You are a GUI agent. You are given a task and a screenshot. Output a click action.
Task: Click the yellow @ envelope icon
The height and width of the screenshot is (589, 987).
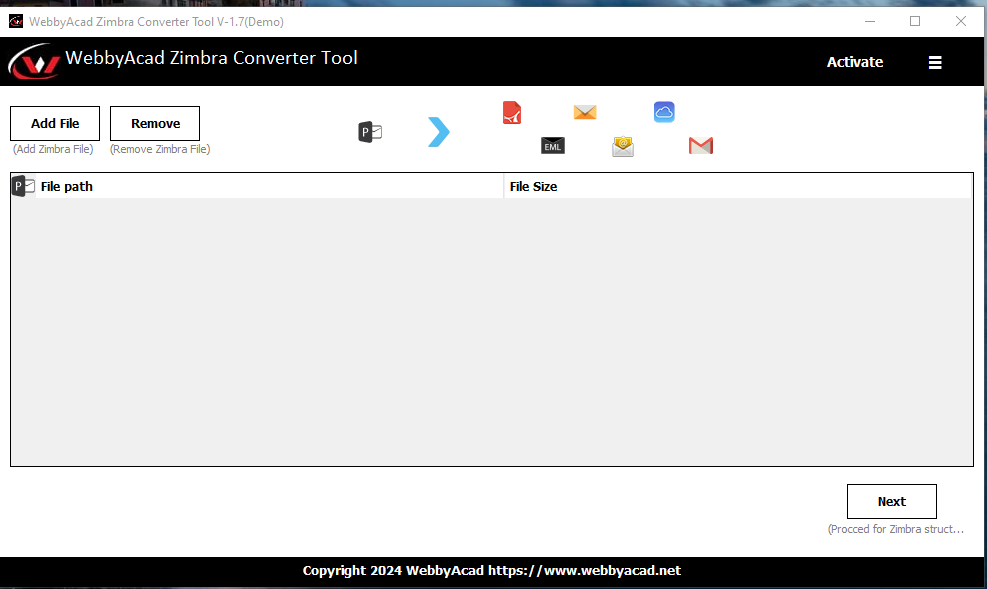pos(623,146)
